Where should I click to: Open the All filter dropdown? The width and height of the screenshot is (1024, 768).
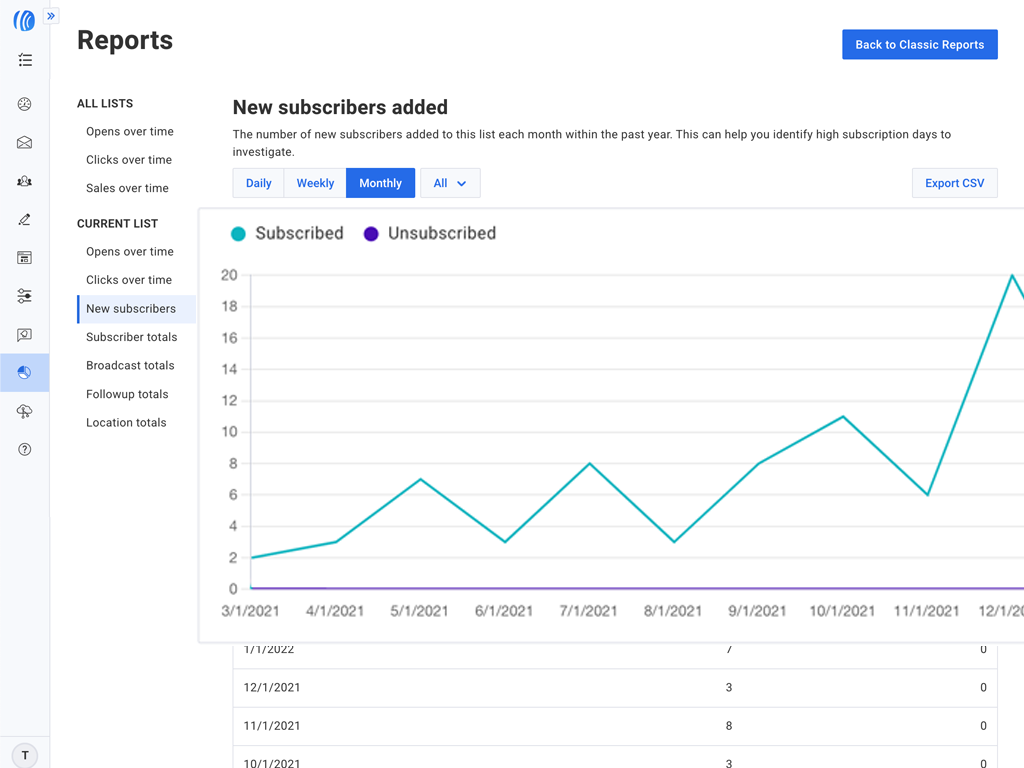coord(450,183)
